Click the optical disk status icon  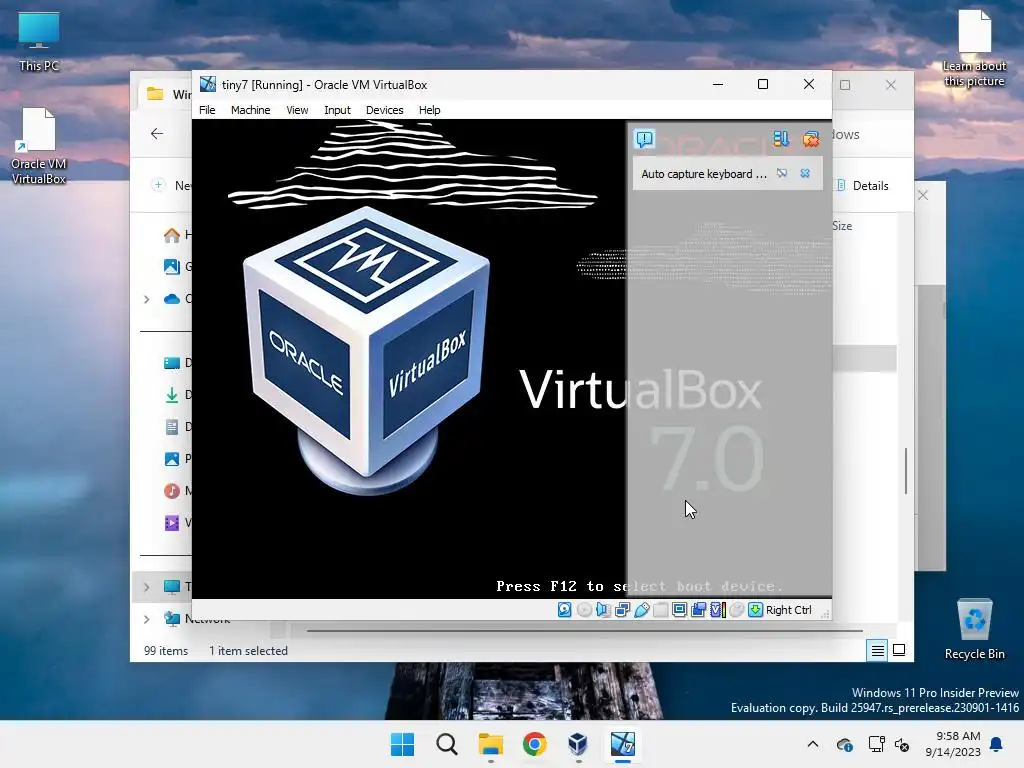[584, 610]
